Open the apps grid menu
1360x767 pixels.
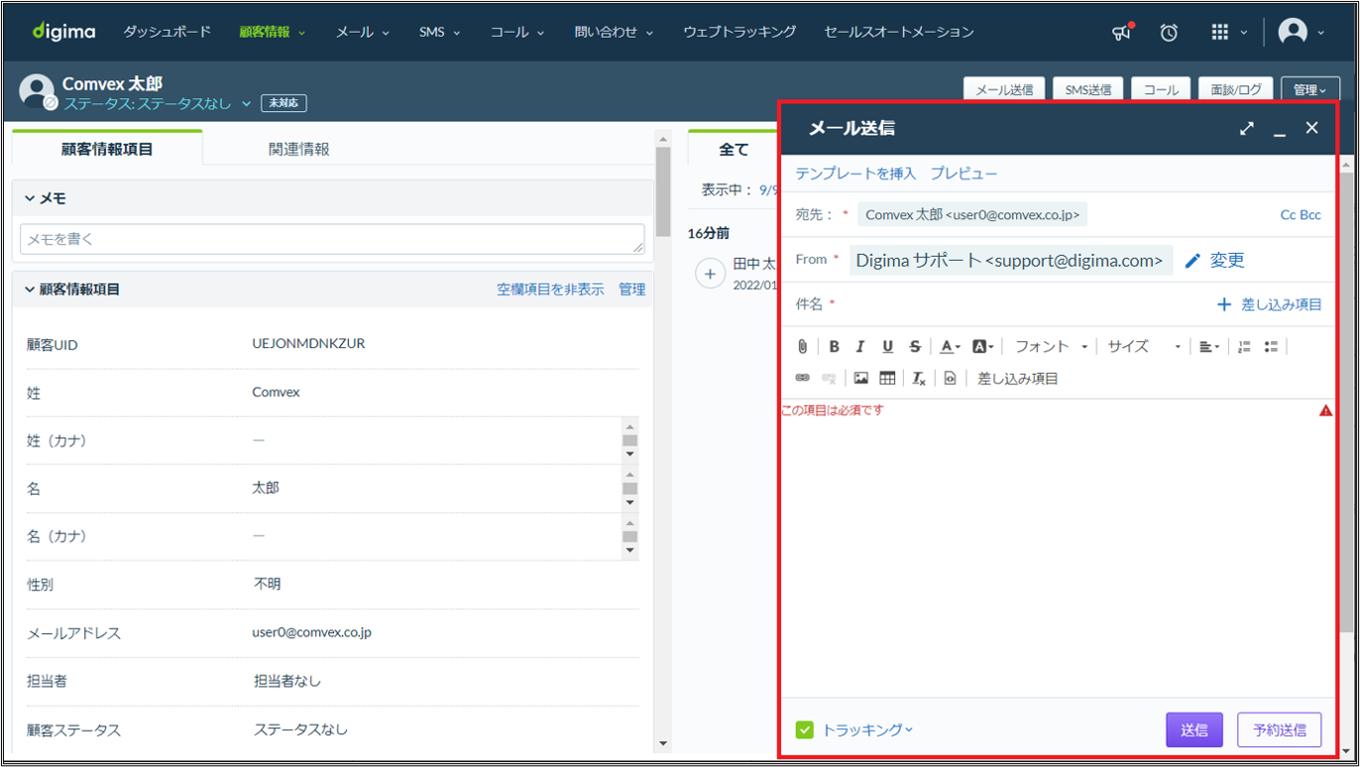pos(1219,32)
